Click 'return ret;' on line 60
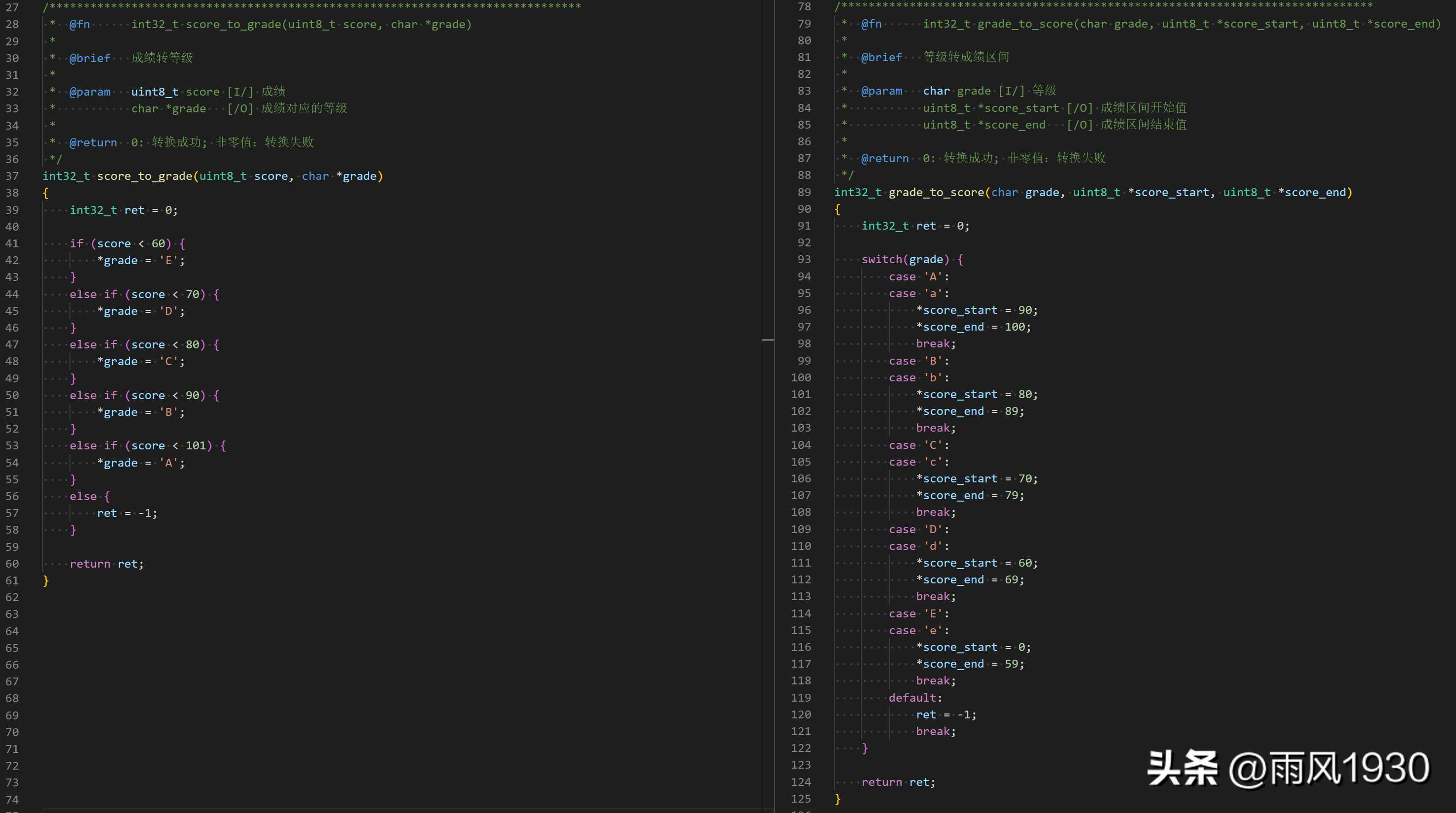This screenshot has width=1456, height=813. click(107, 564)
